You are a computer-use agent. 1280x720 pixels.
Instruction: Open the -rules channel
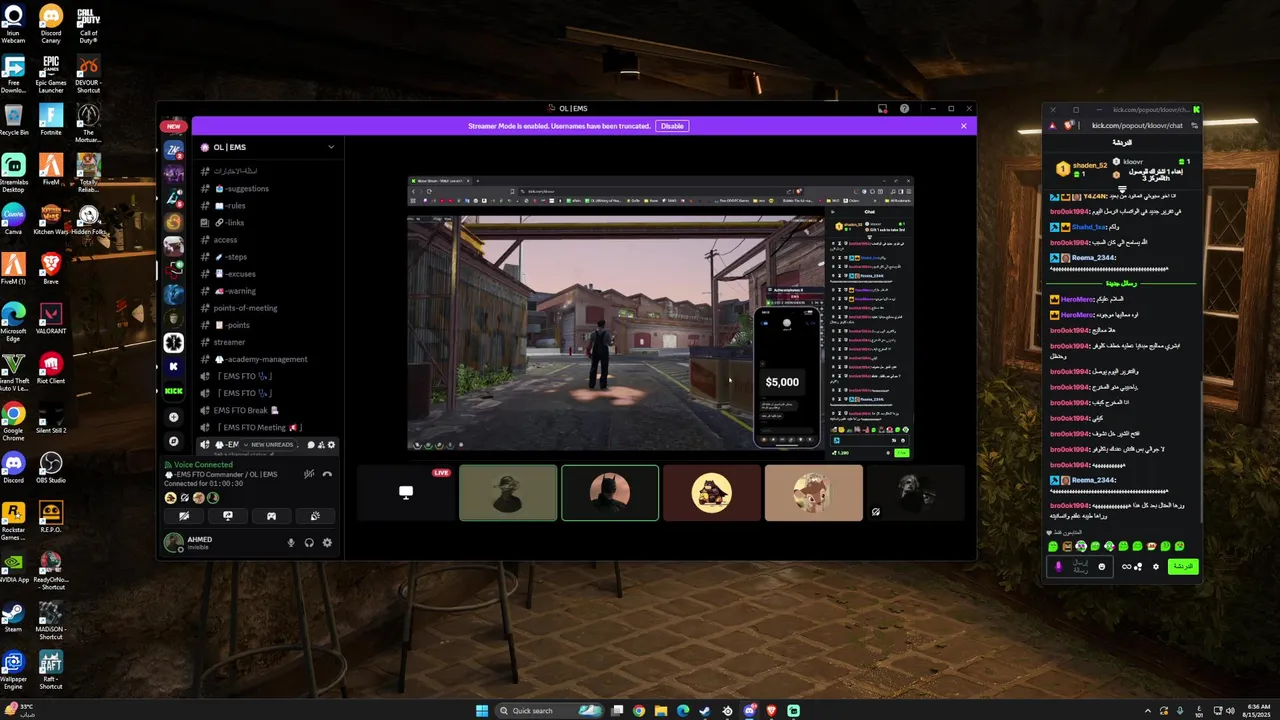click(x=268, y=205)
